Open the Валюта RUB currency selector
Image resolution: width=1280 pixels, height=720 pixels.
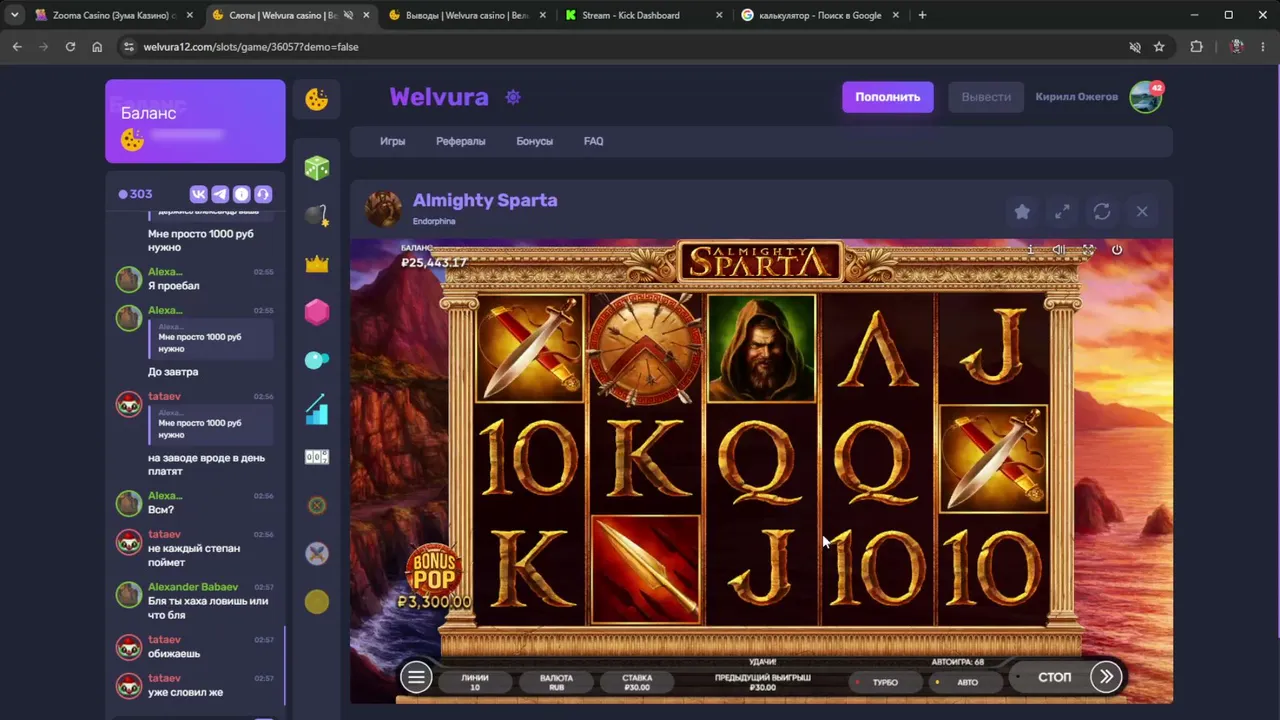[556, 682]
